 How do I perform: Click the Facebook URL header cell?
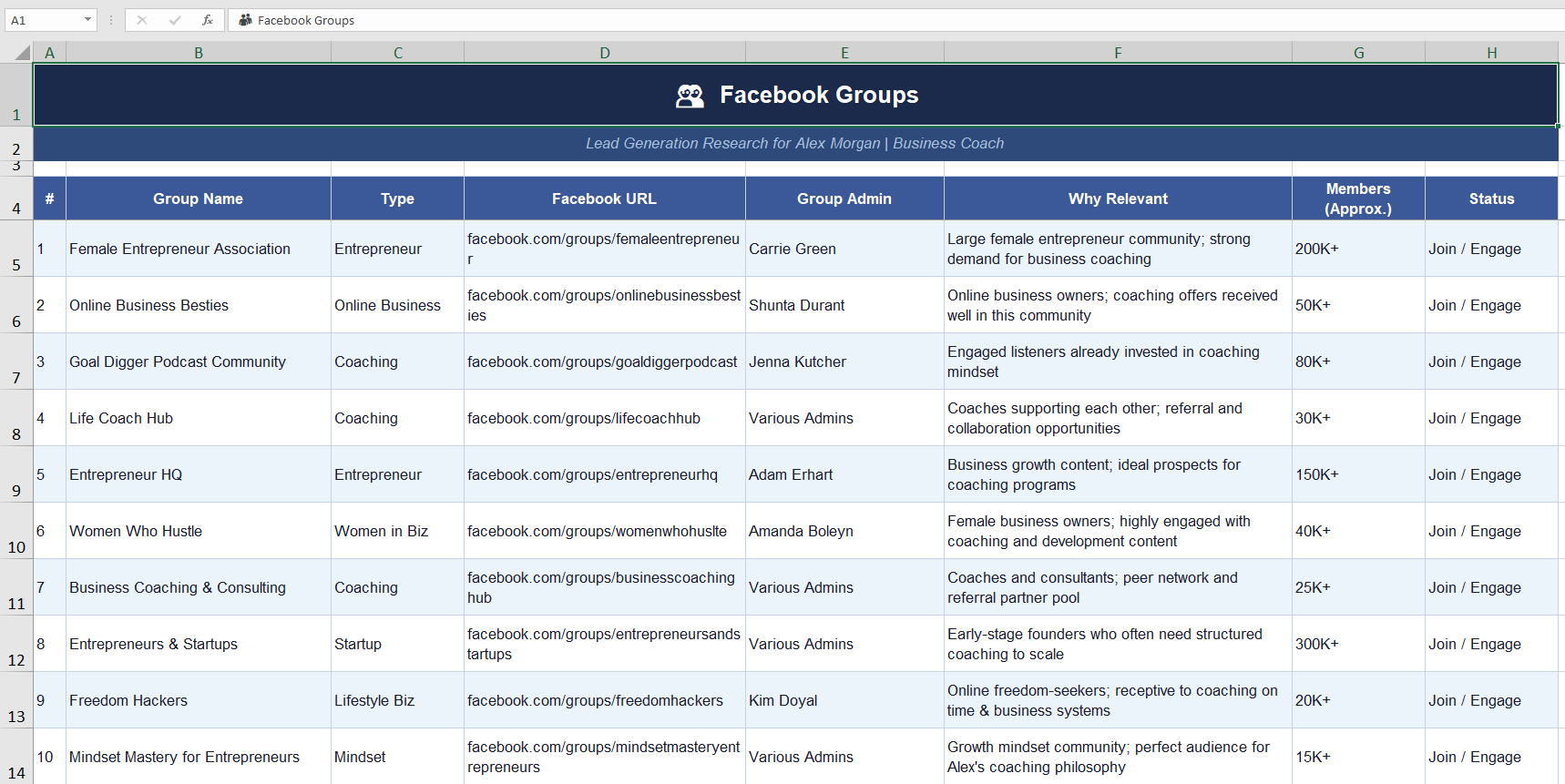tap(605, 199)
